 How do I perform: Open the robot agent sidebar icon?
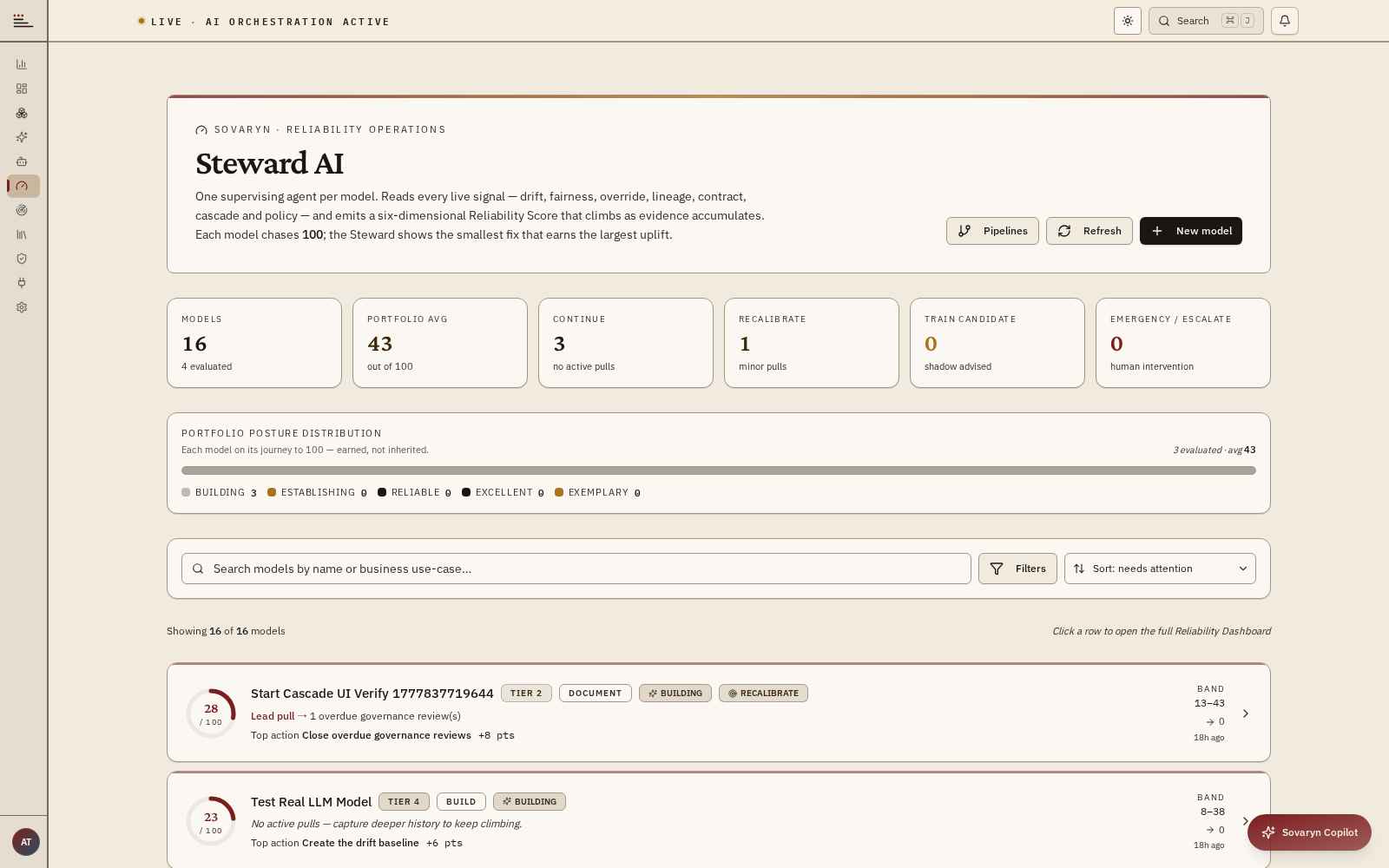tap(22, 161)
